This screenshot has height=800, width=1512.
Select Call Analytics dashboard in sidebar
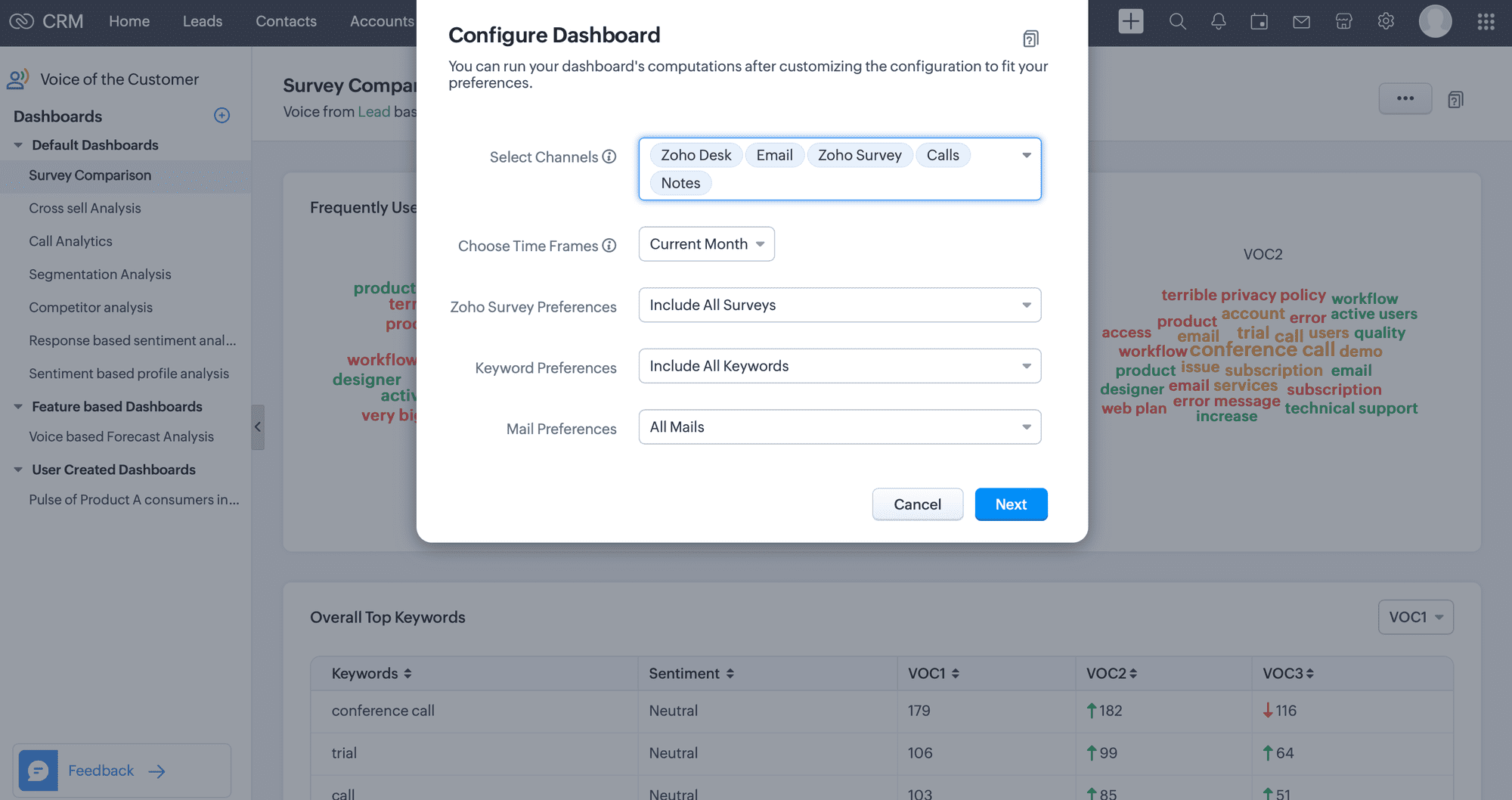click(x=70, y=241)
